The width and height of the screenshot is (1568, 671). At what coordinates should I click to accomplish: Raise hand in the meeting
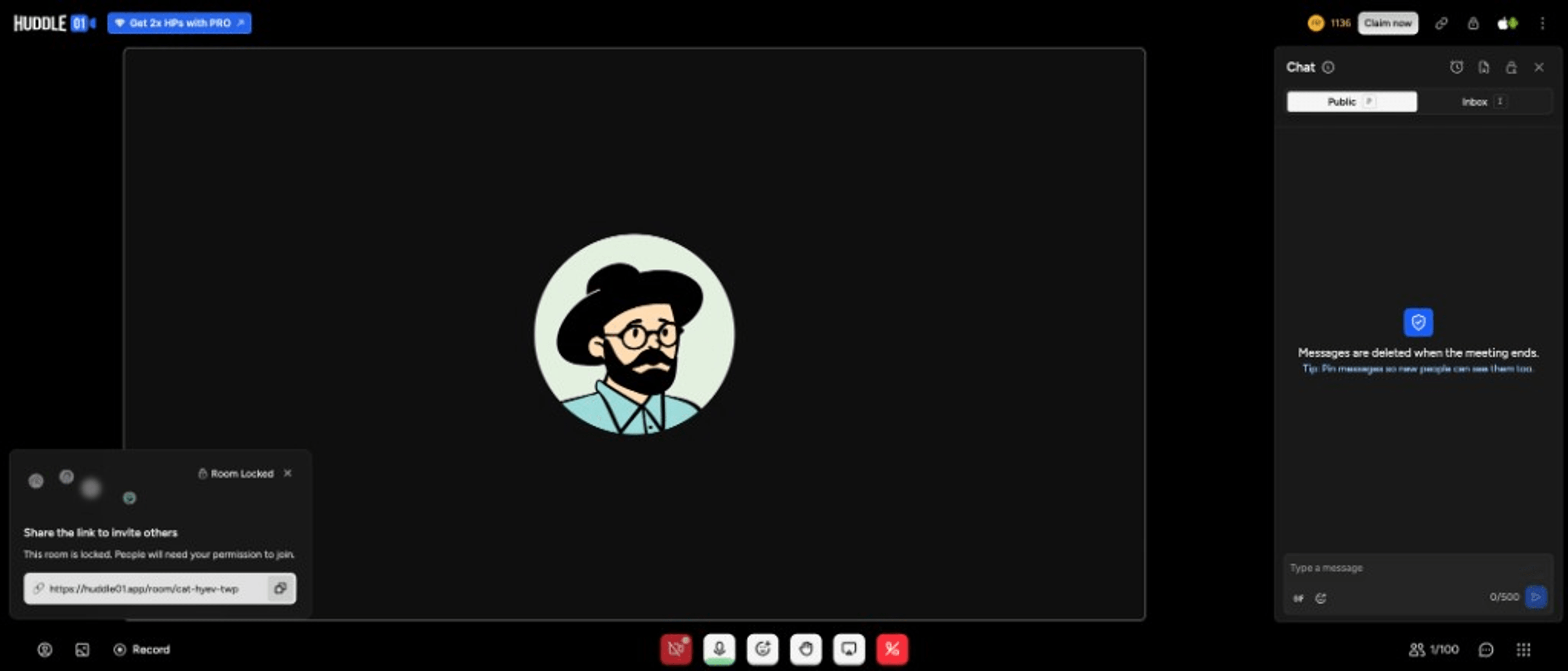click(805, 649)
